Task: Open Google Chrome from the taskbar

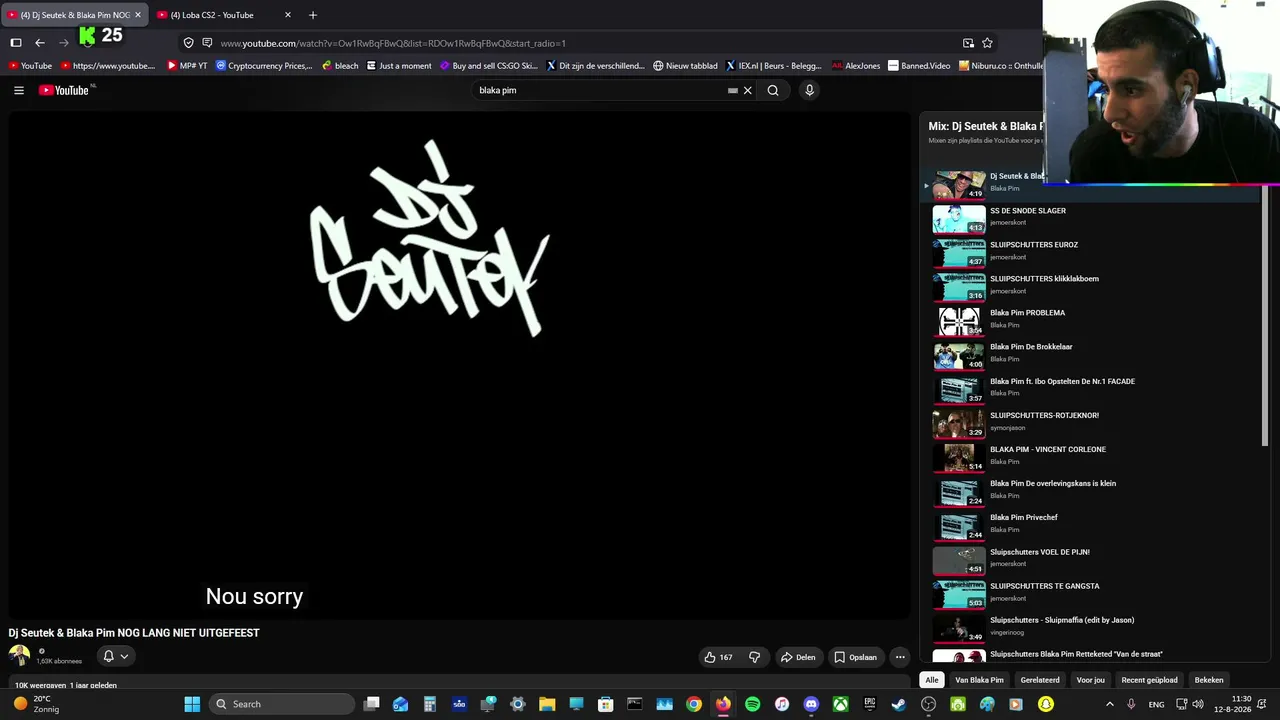Action: (694, 704)
